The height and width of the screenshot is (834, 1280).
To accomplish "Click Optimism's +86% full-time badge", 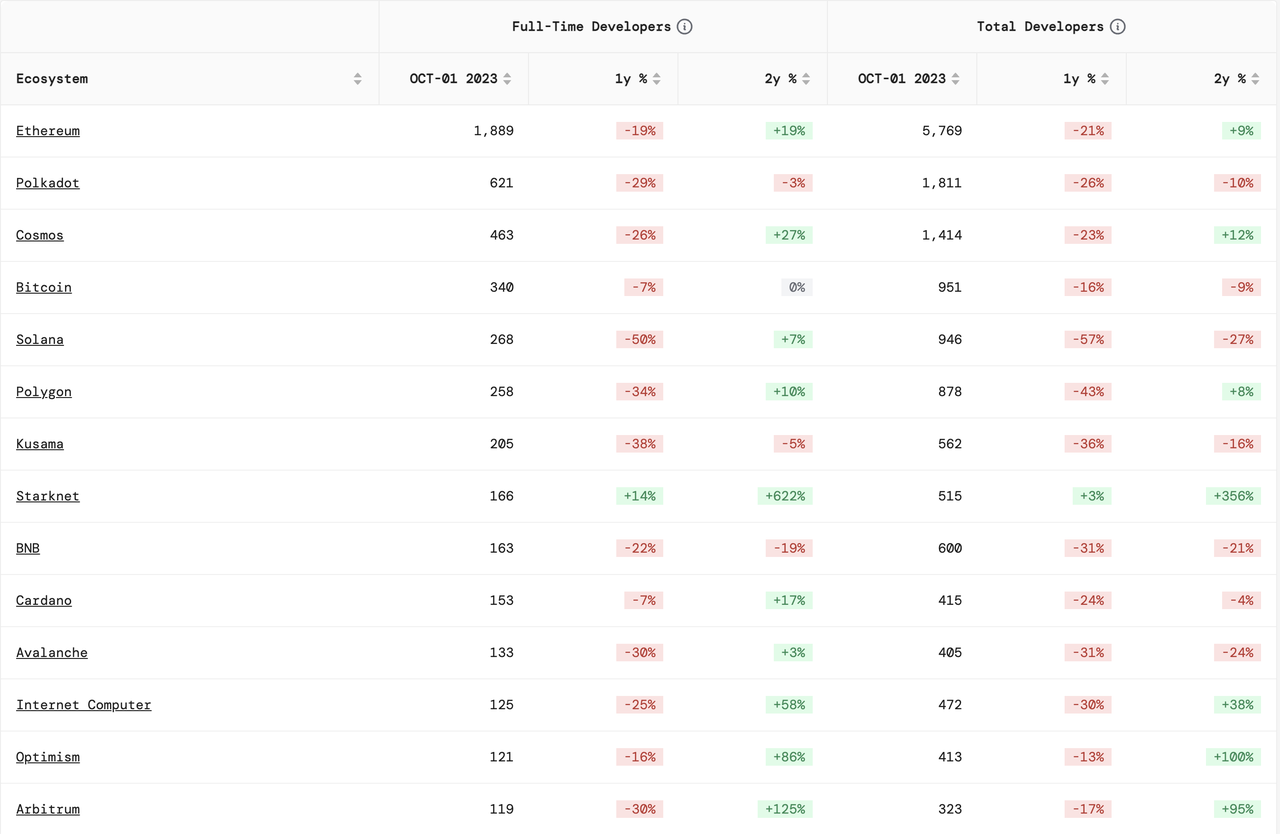I will tap(789, 757).
